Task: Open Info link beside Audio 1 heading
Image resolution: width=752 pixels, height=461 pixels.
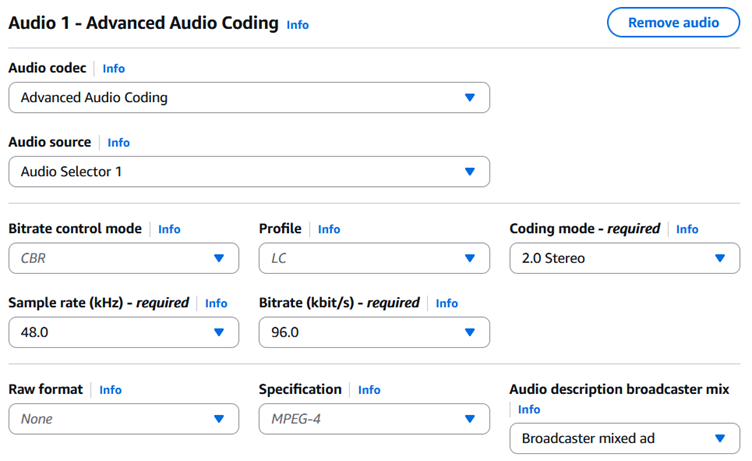Action: 297,24
